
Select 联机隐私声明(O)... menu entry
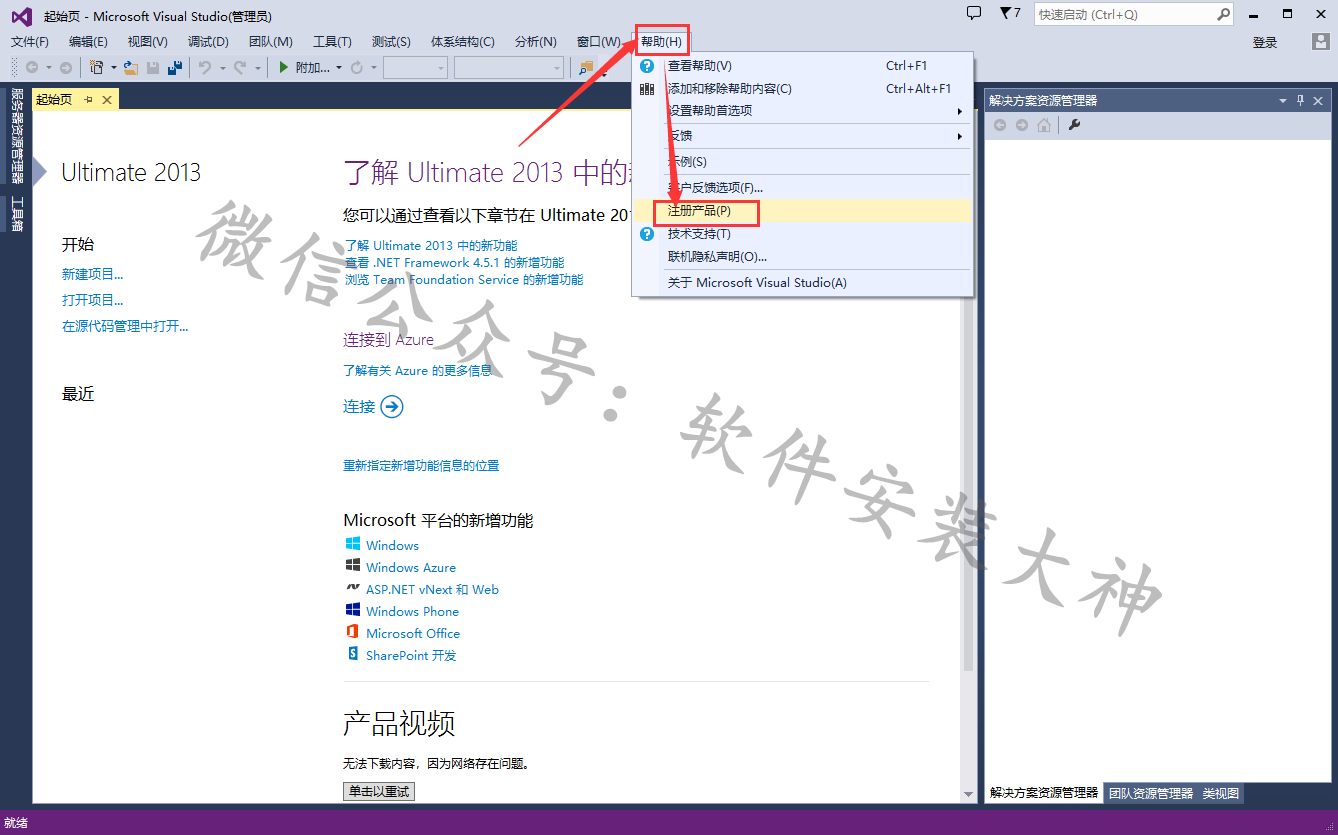click(802, 257)
